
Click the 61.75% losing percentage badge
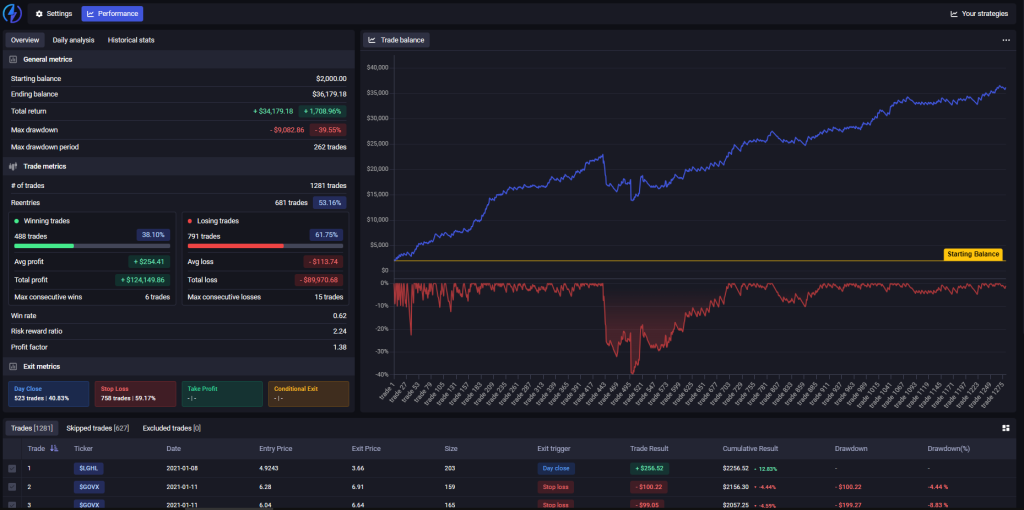tap(326, 235)
